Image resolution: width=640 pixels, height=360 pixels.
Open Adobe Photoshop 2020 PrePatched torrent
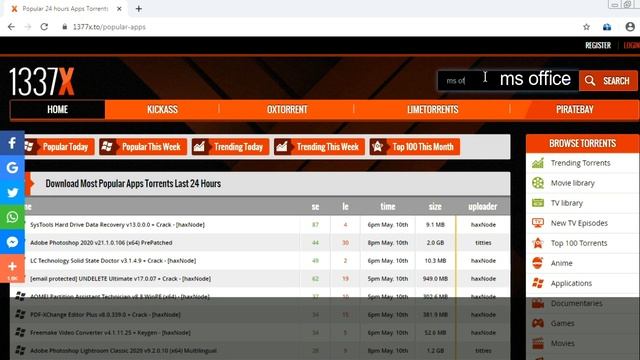101,242
